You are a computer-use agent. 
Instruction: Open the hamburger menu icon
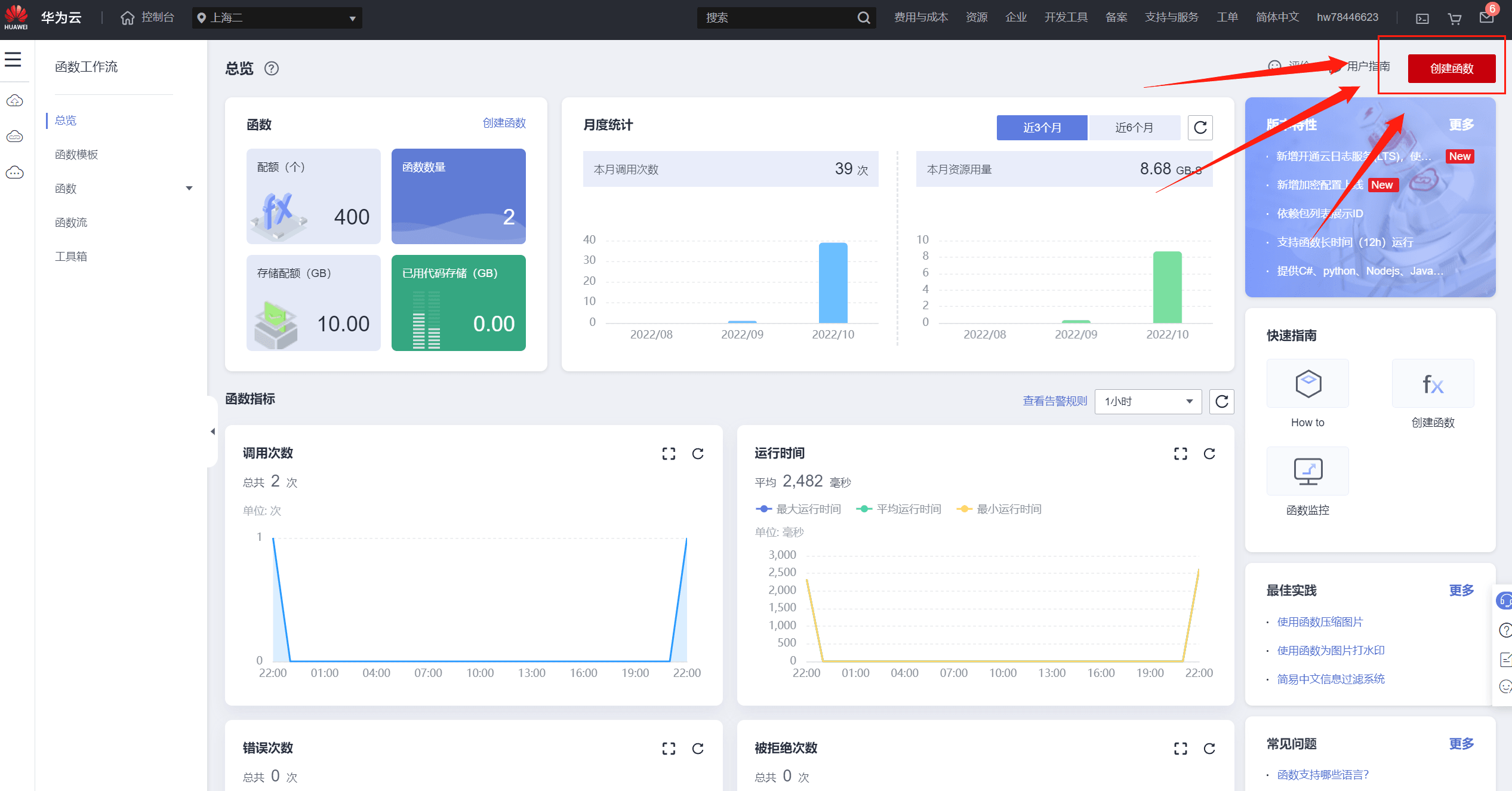point(13,59)
